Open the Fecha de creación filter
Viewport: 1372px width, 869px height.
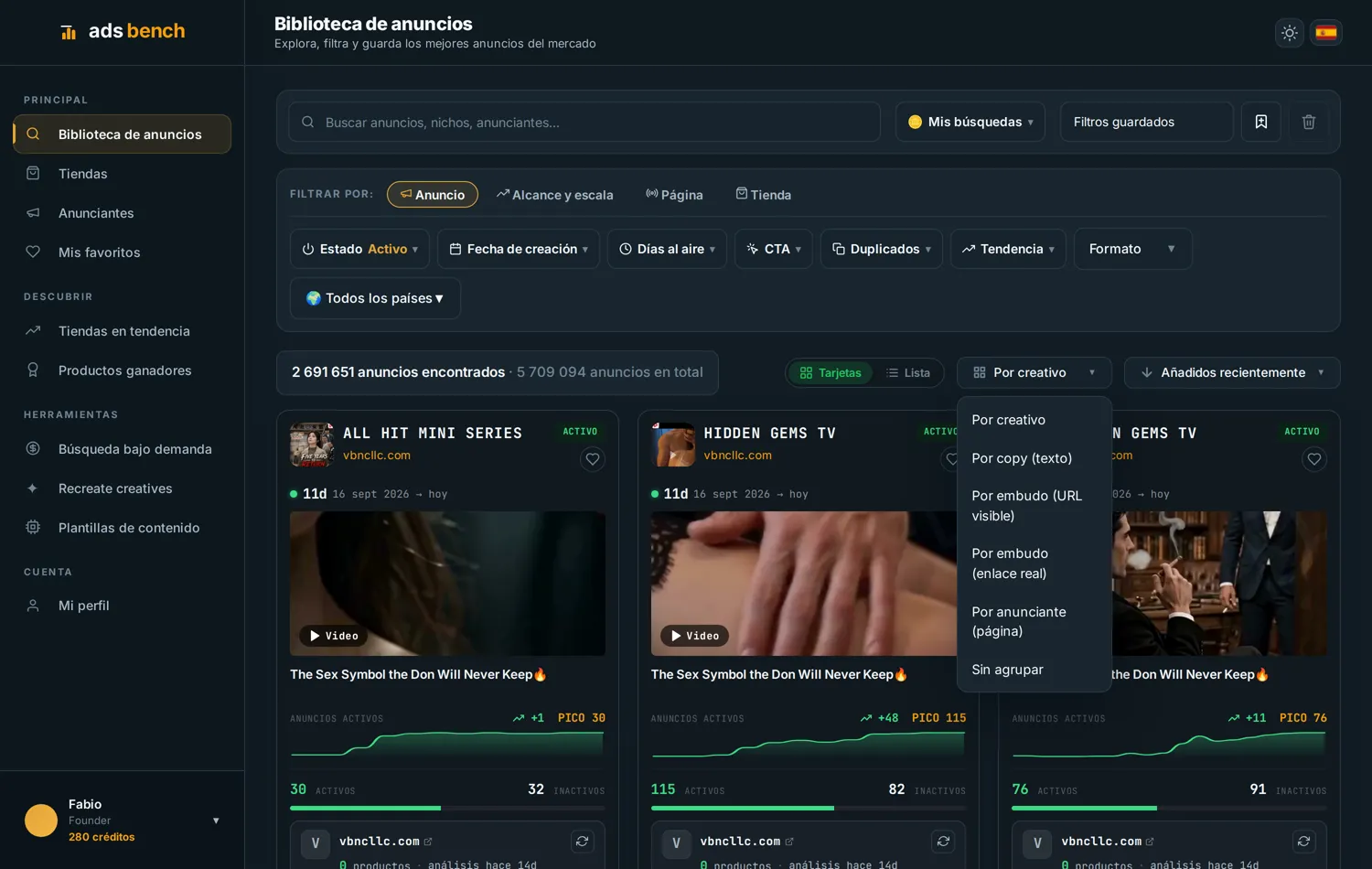point(519,249)
